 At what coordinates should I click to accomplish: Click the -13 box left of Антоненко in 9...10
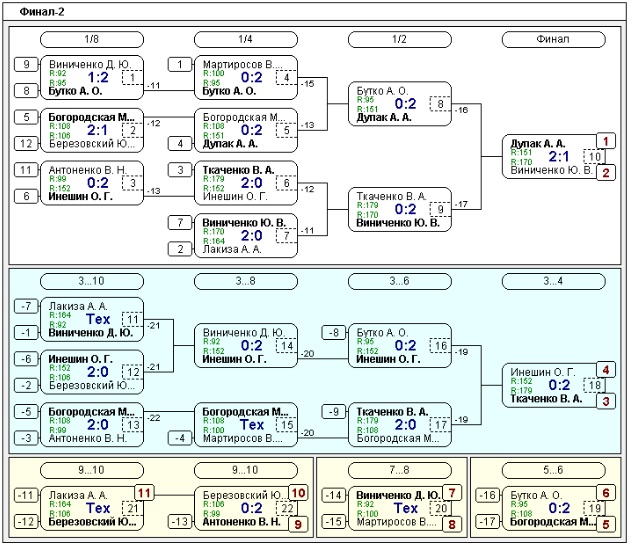click(x=180, y=522)
